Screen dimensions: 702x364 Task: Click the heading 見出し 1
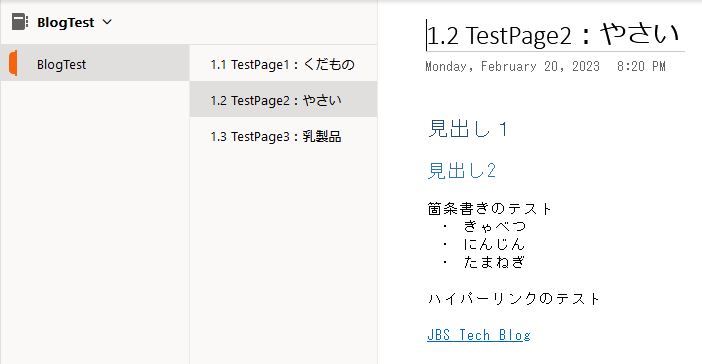[468, 129]
